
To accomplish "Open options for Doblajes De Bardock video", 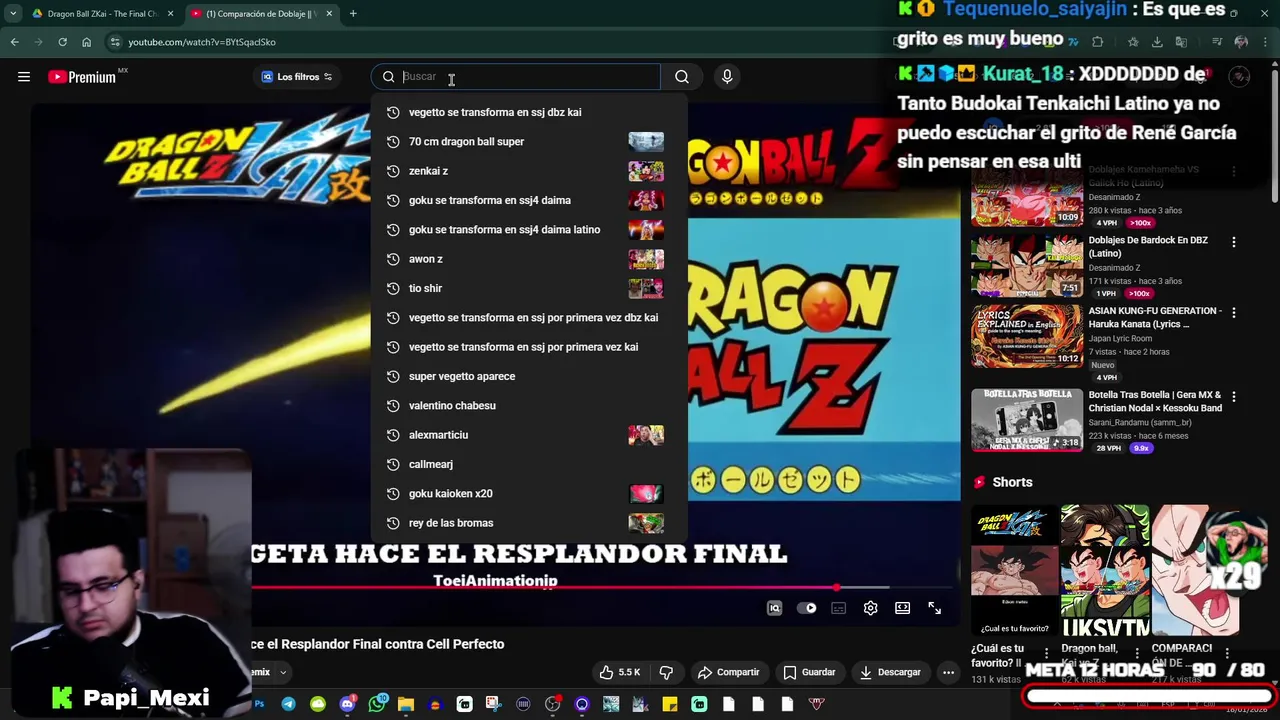I will 1233,242.
